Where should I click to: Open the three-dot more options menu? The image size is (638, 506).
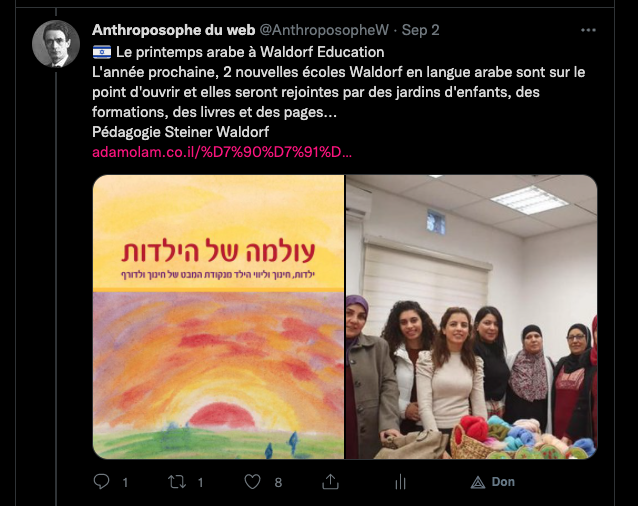[x=588, y=30]
